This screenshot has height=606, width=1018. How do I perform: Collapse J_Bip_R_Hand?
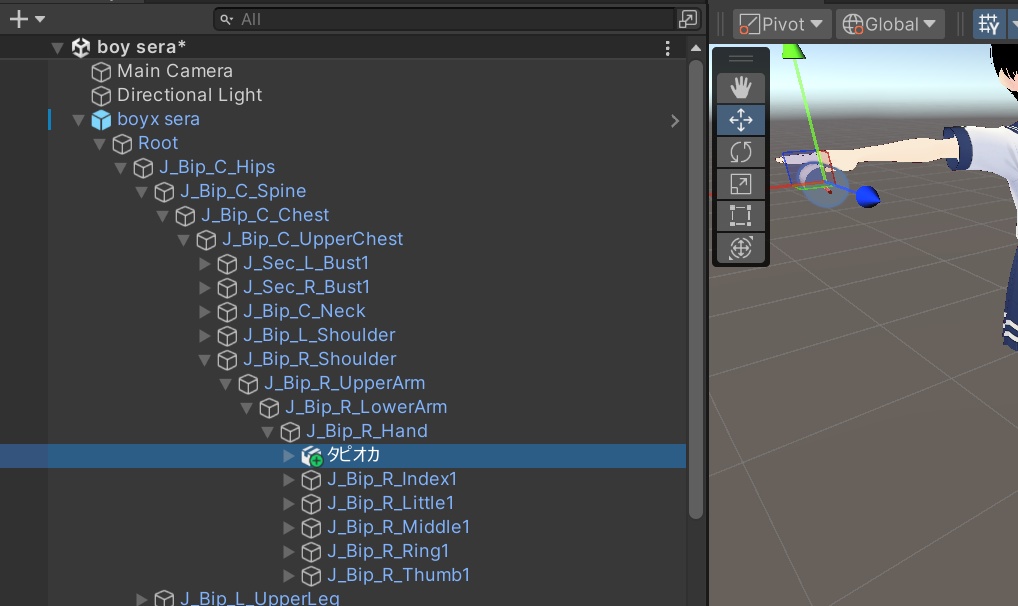tap(267, 432)
